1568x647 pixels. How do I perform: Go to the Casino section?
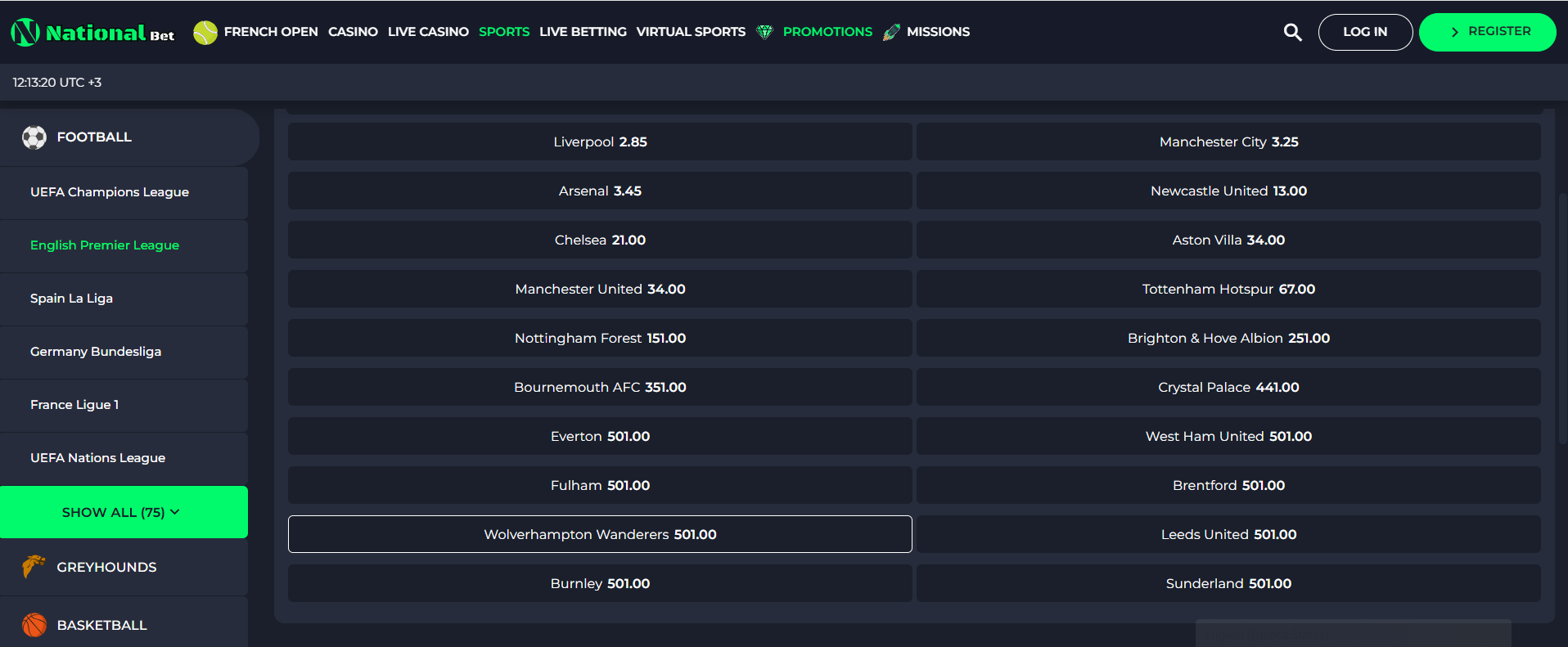(x=353, y=32)
